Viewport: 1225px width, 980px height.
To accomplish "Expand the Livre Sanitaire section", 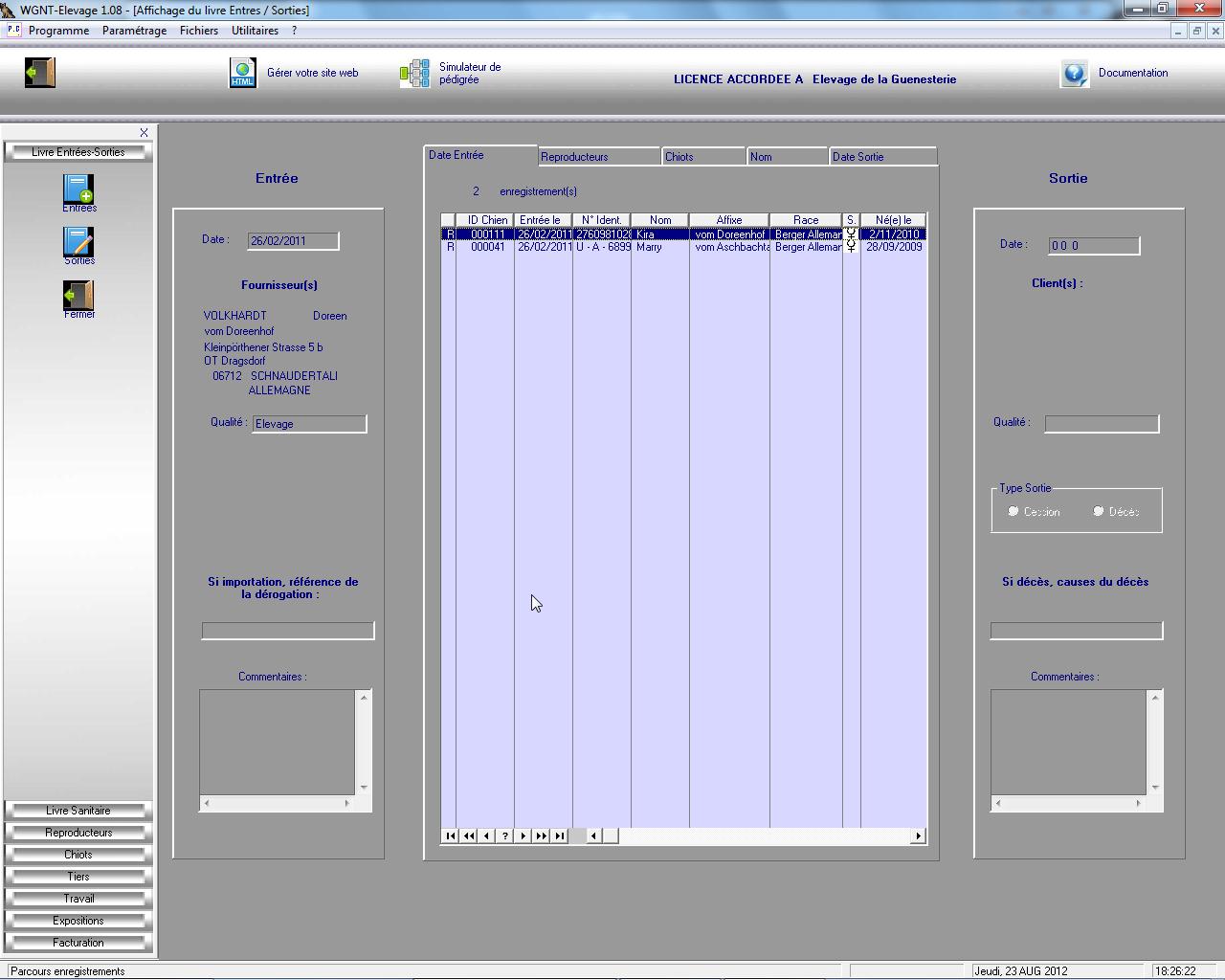I will pos(78,811).
